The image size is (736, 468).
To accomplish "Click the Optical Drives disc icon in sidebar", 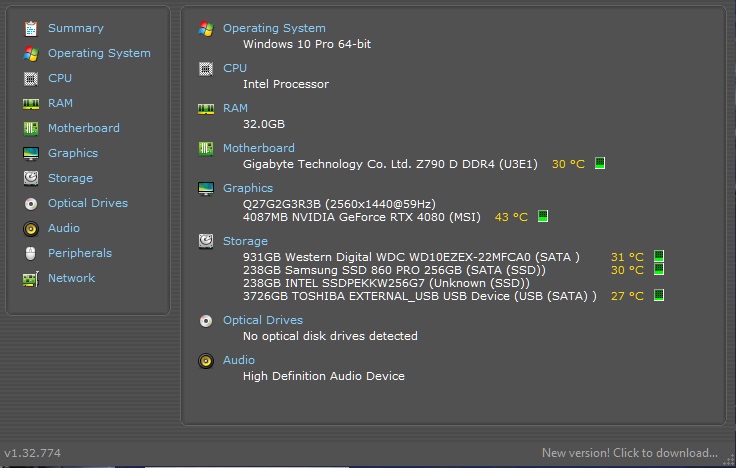I will tap(31, 203).
